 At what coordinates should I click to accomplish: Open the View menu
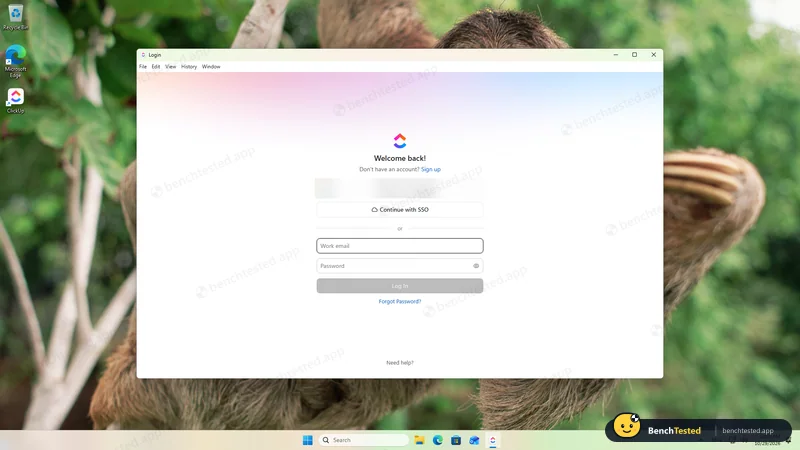170,67
